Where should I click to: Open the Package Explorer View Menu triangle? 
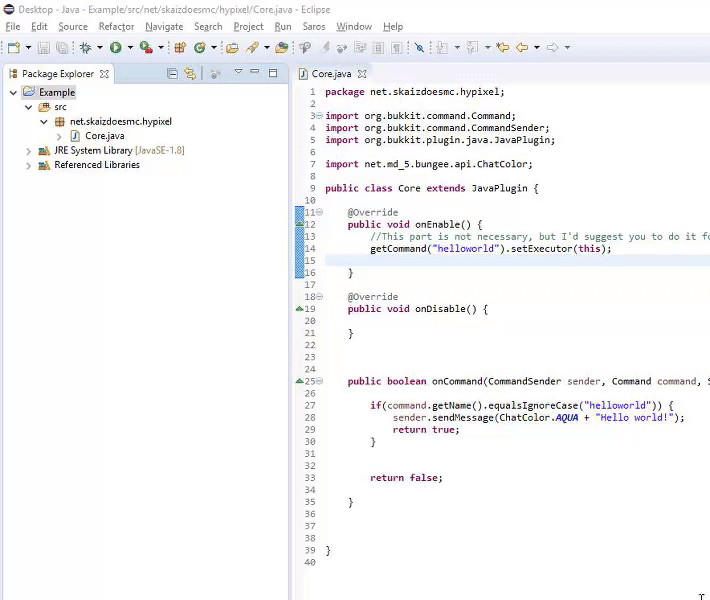click(x=238, y=72)
